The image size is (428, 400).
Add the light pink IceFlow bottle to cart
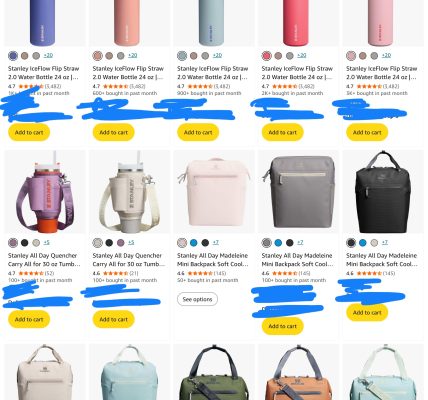tap(367, 132)
